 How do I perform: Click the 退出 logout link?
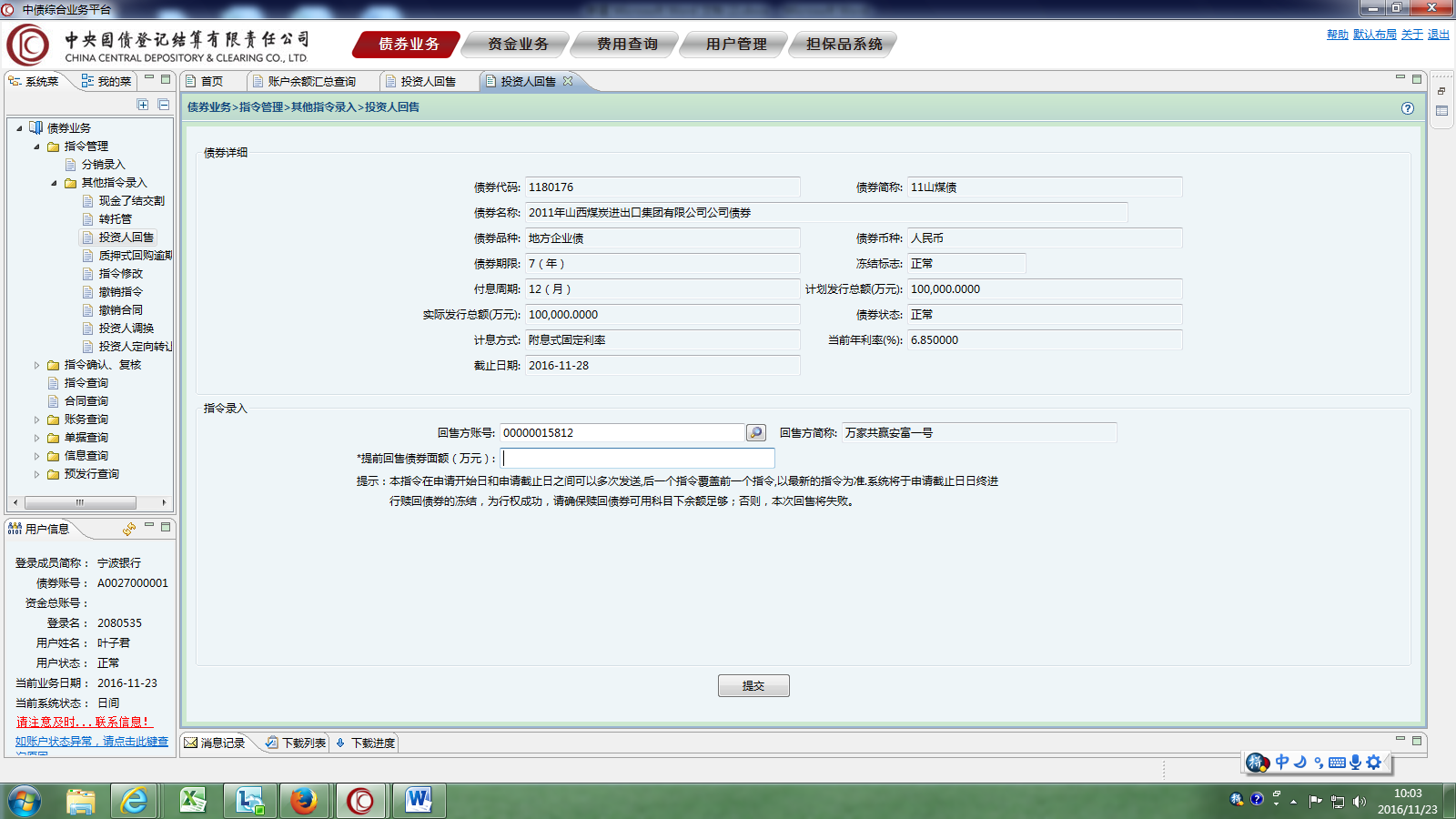point(1439,35)
